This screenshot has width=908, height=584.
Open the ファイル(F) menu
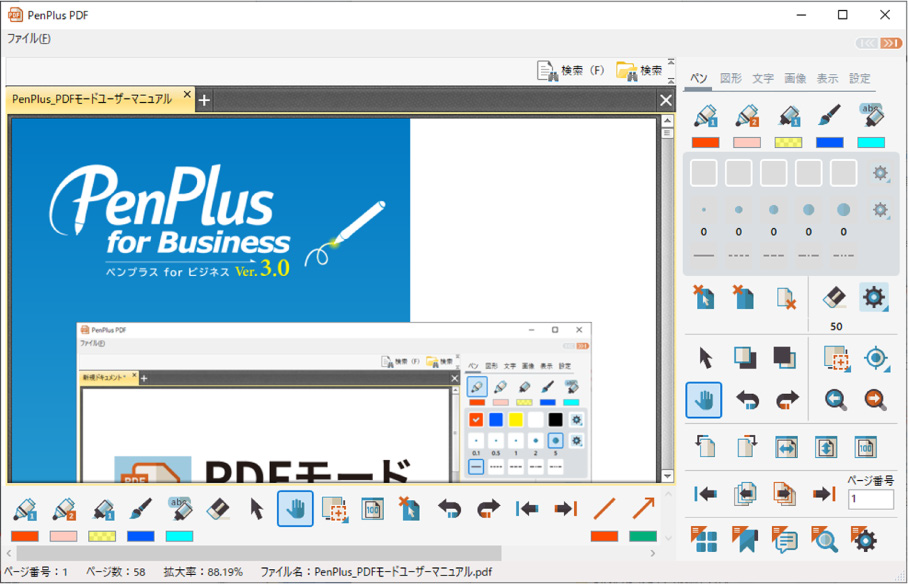28,39
